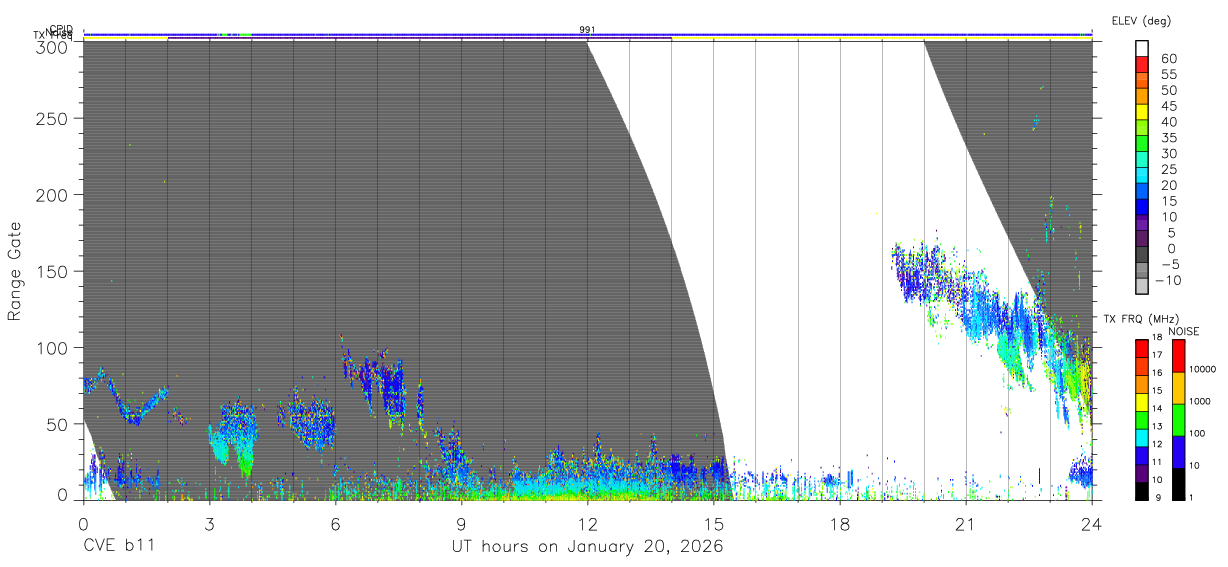Click the '1' label on NOISE scale
1228x567 pixels.
coord(1190,497)
